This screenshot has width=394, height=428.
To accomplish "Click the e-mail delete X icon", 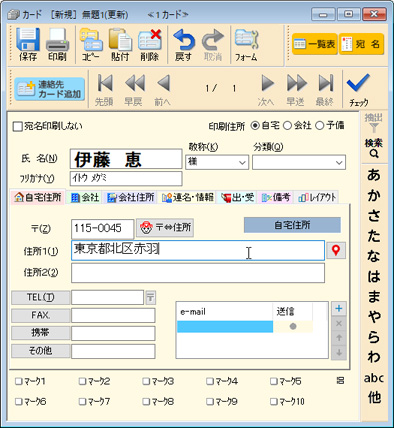I will [339, 323].
